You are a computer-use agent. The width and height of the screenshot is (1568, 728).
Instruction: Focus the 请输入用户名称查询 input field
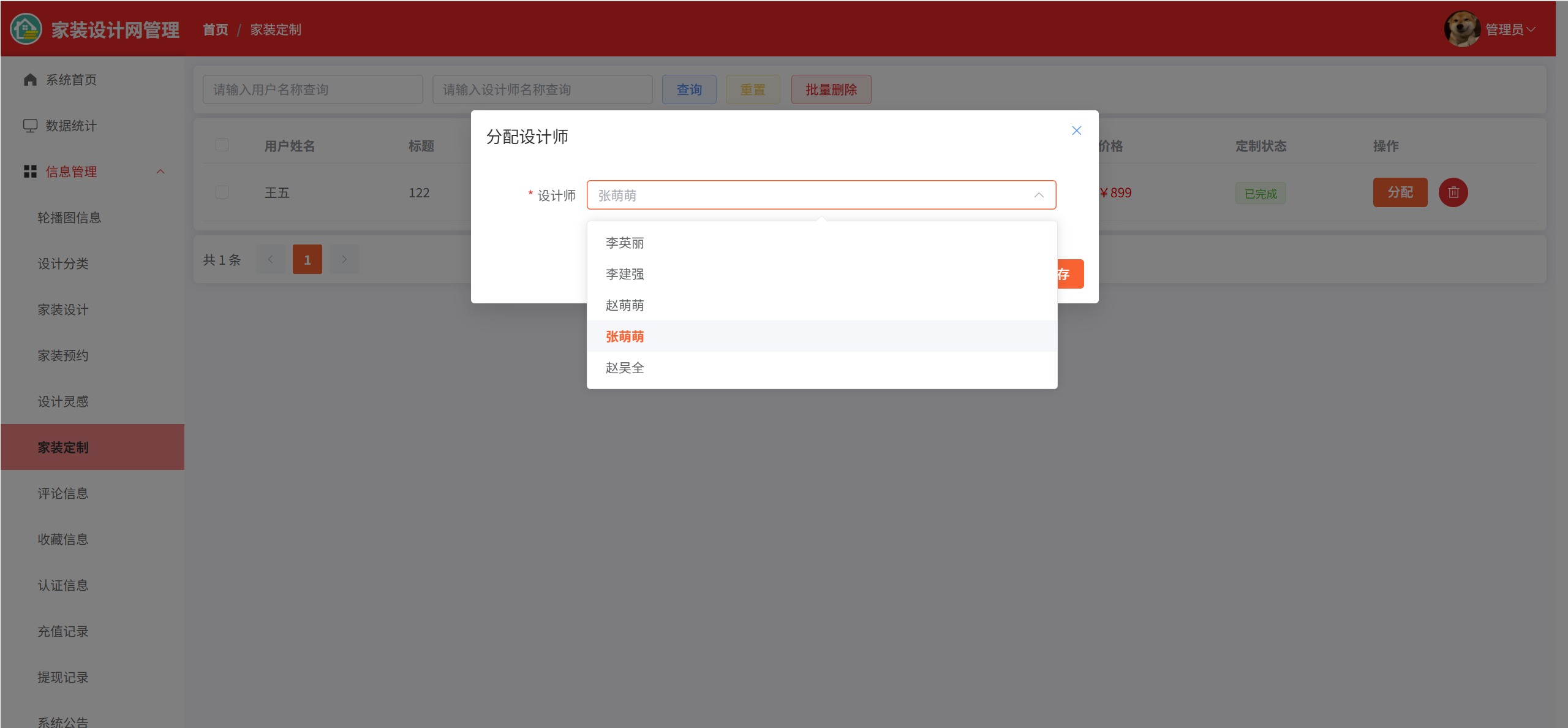(312, 89)
